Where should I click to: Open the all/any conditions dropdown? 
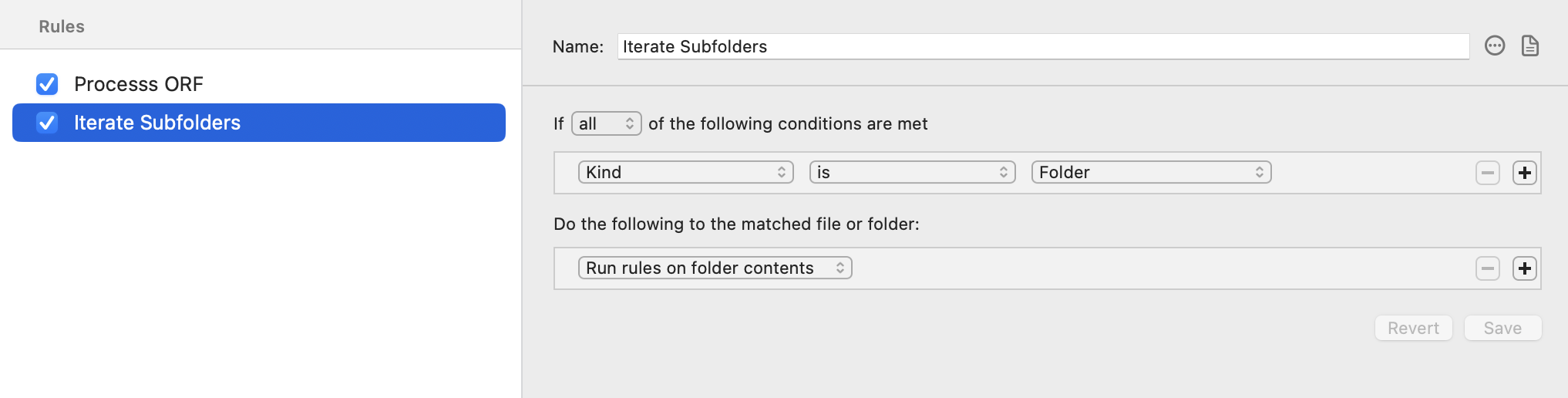[x=606, y=124]
